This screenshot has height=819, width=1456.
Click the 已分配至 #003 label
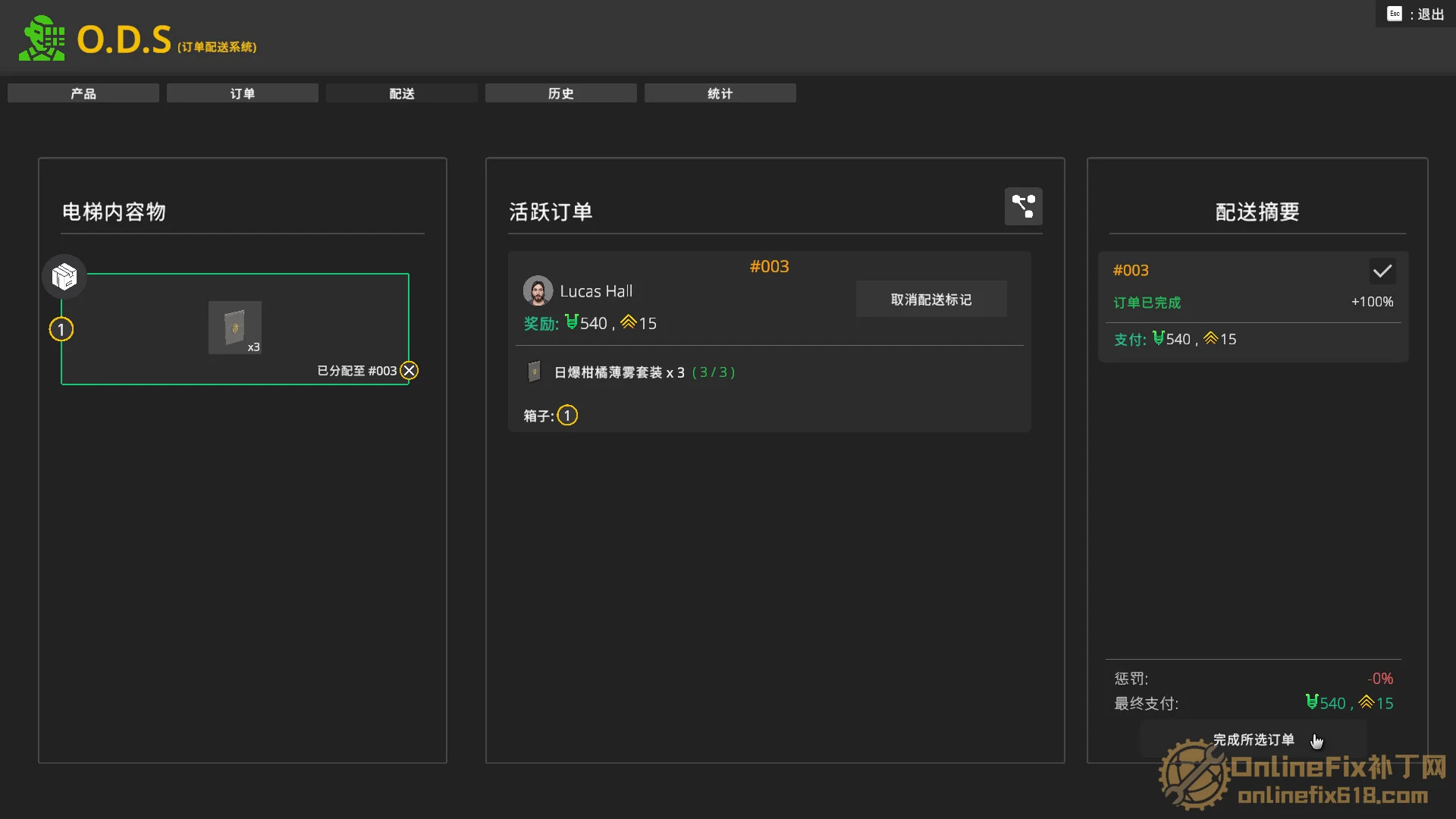(356, 371)
